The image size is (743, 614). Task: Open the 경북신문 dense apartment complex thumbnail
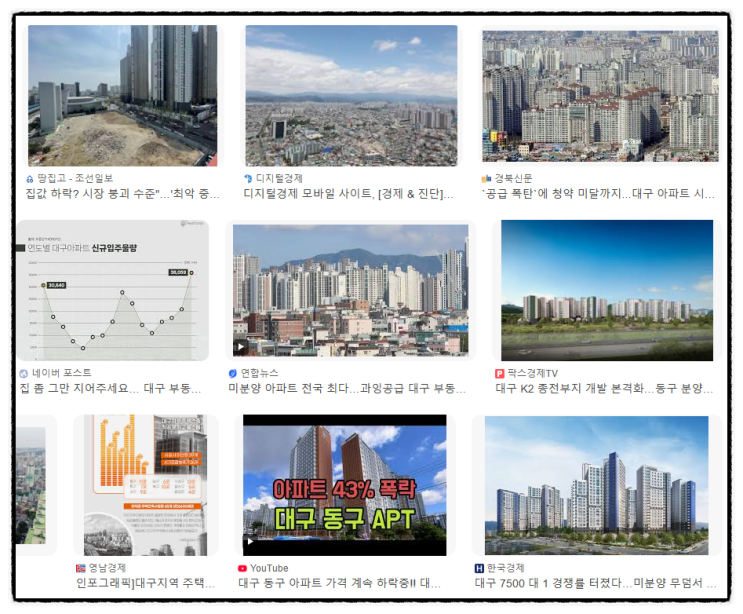(x=600, y=96)
